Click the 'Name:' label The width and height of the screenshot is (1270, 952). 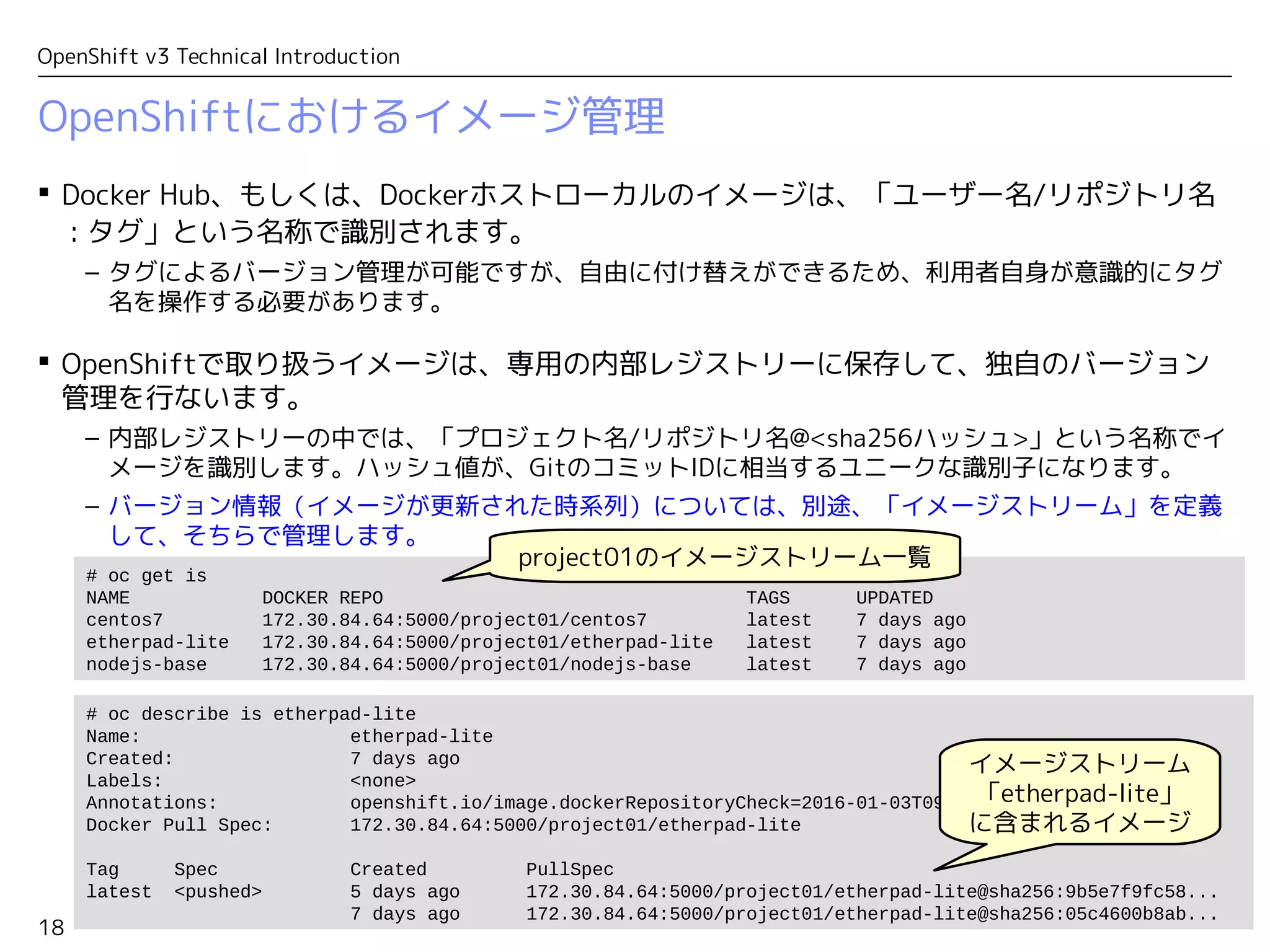click(x=113, y=736)
